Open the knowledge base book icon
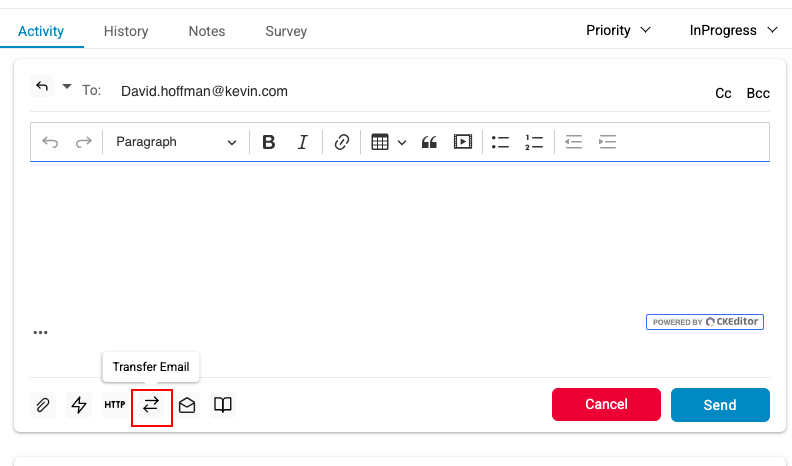 click(223, 405)
